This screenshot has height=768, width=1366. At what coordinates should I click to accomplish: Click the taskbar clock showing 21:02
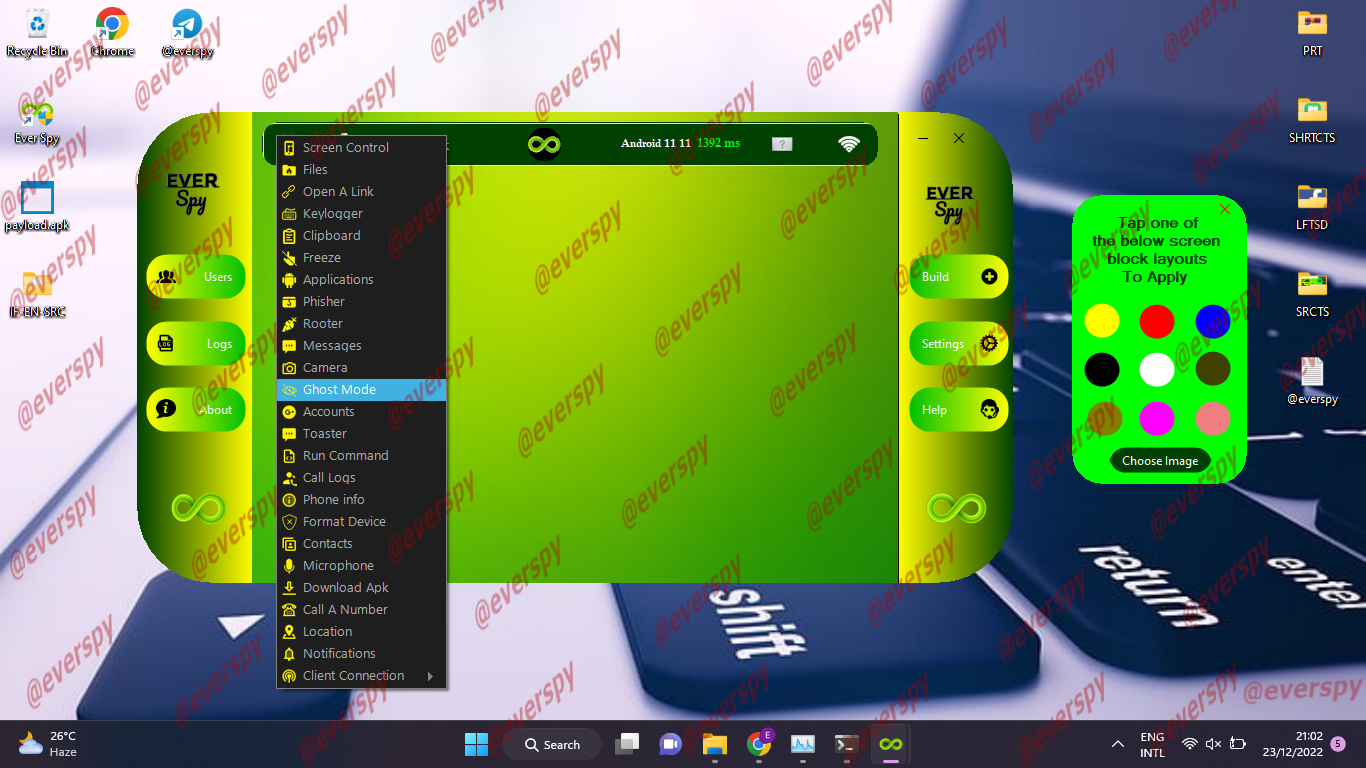coord(1293,744)
